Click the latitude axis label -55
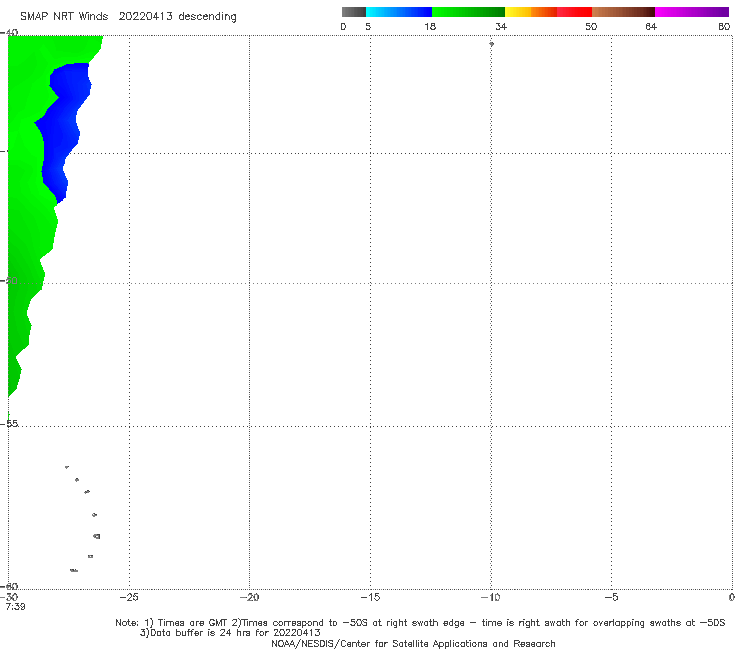Screen dimensions: 740x650 9,423
